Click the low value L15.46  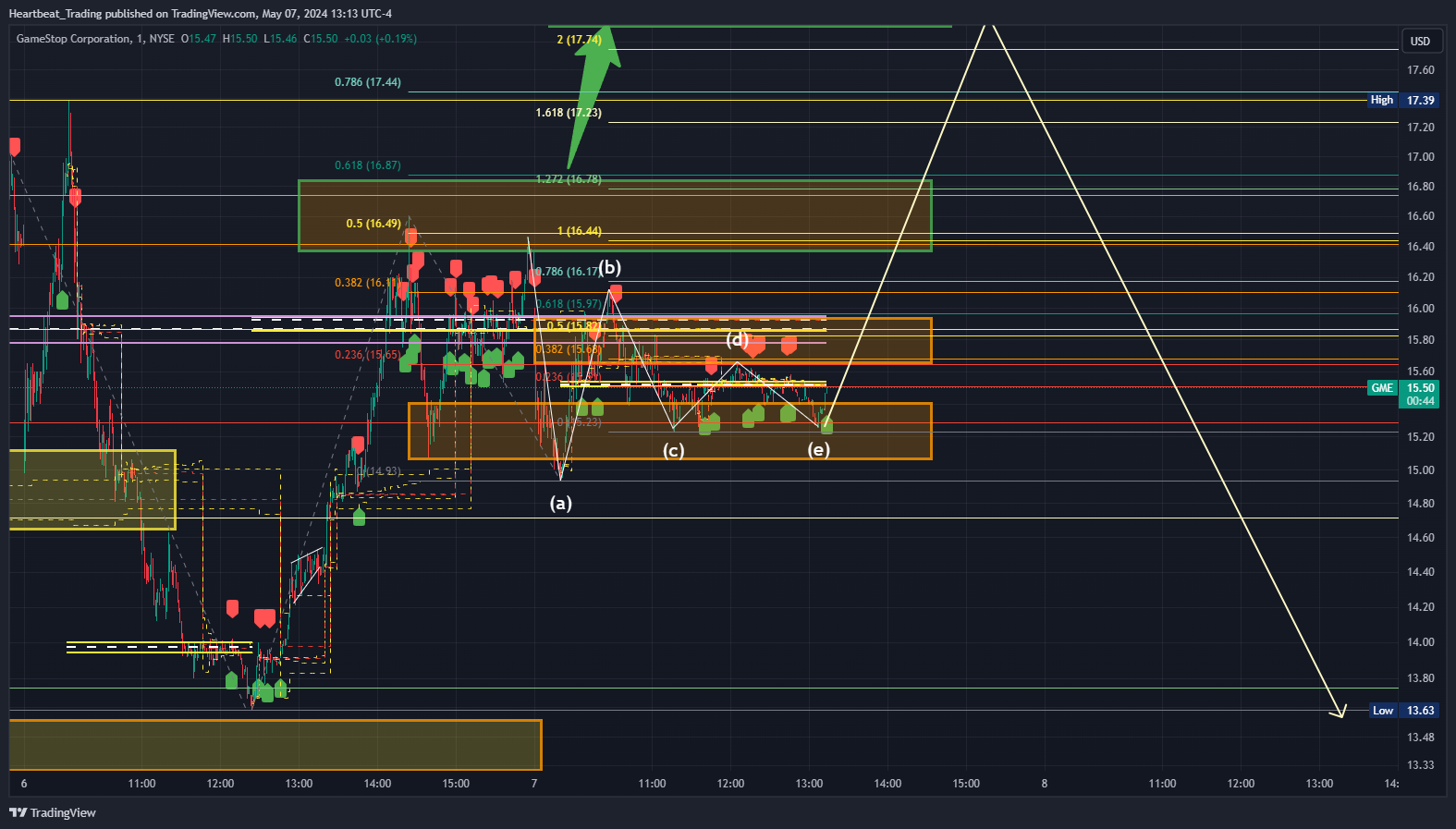(280, 39)
